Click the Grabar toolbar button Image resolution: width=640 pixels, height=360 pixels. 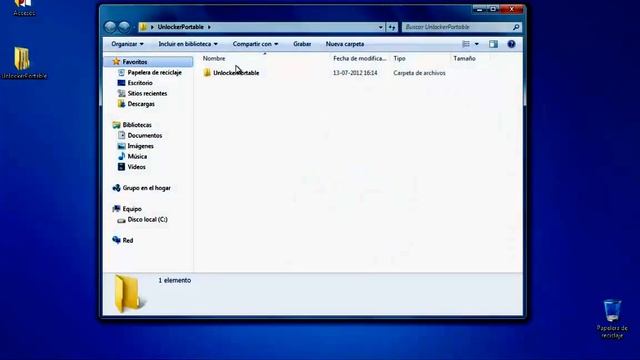(x=302, y=44)
